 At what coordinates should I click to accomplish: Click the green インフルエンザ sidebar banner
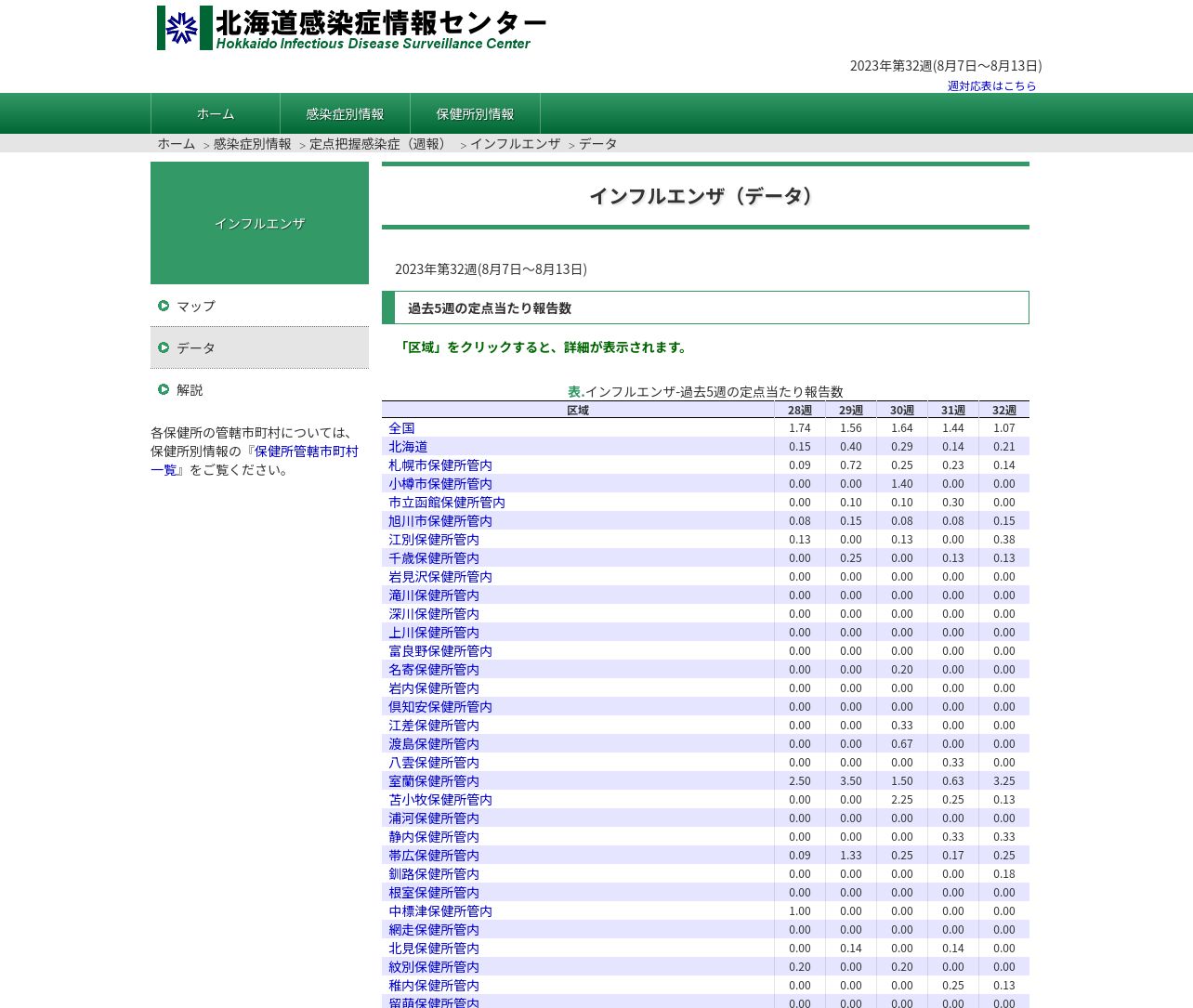pyautogui.click(x=259, y=223)
